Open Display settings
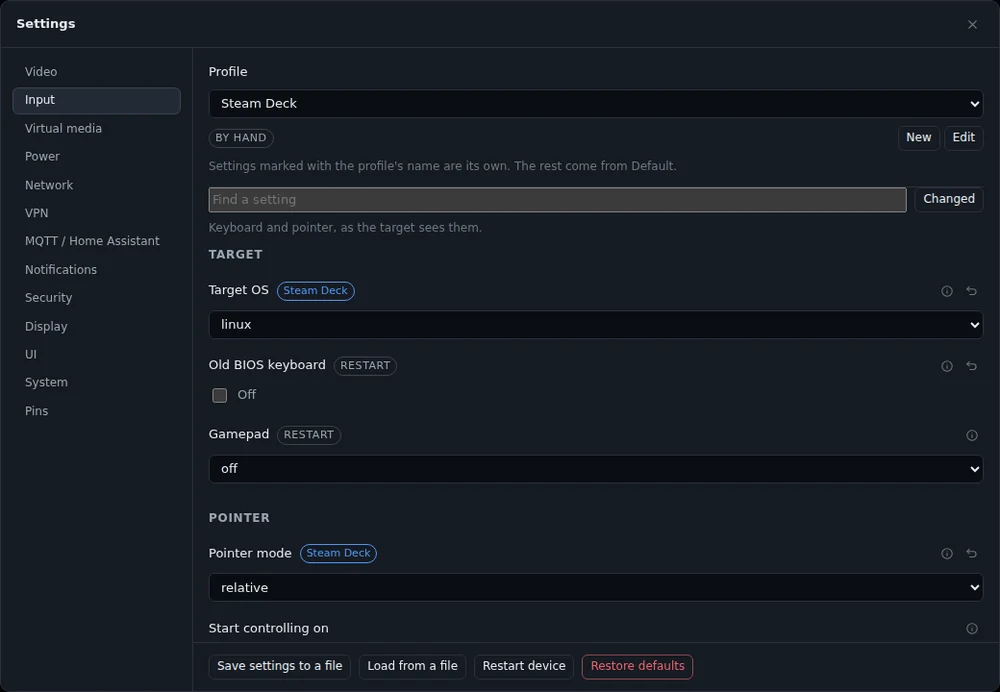This screenshot has height=692, width=1000. click(x=96, y=326)
